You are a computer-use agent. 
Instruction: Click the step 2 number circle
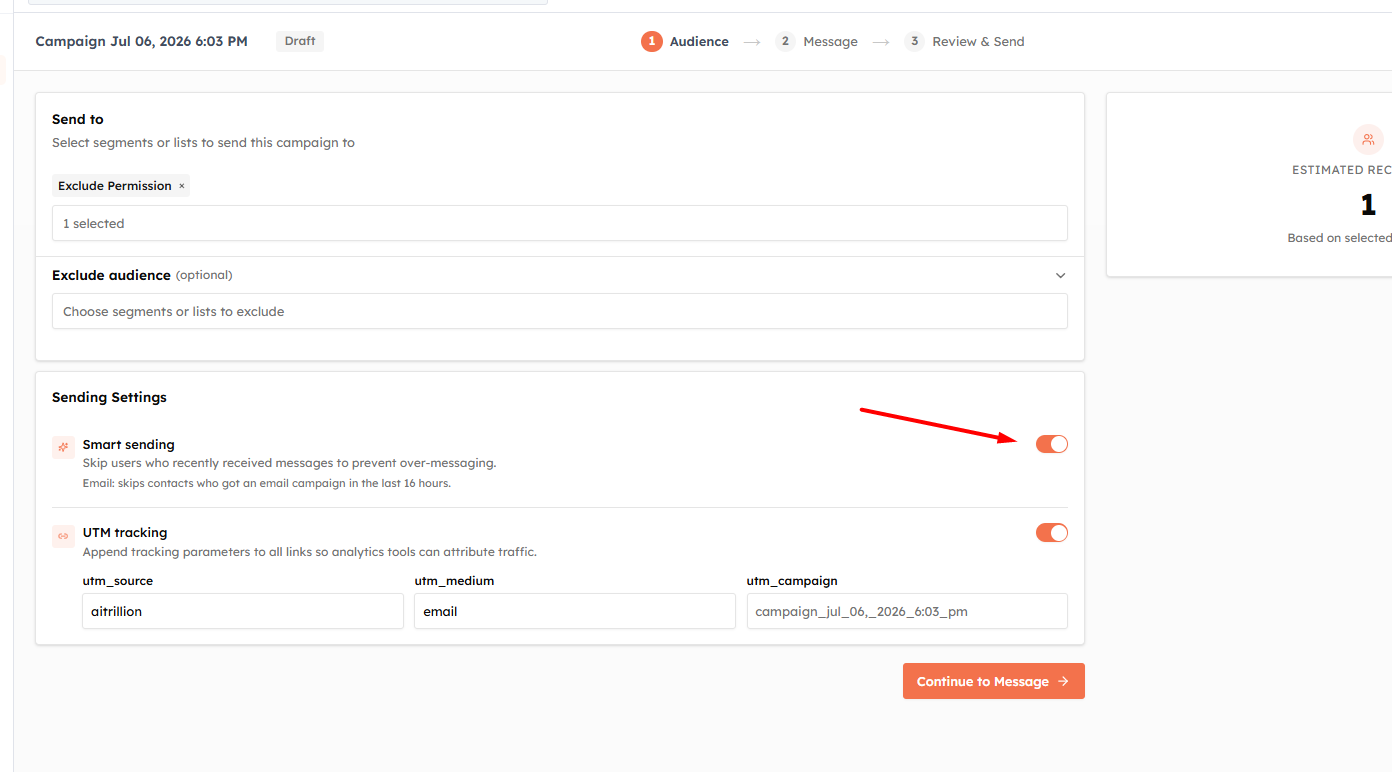785,41
